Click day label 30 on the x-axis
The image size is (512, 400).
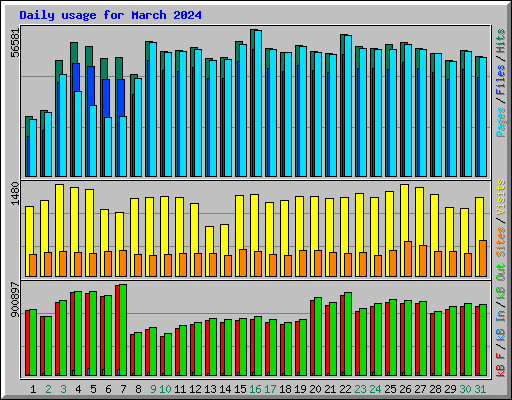(465, 389)
